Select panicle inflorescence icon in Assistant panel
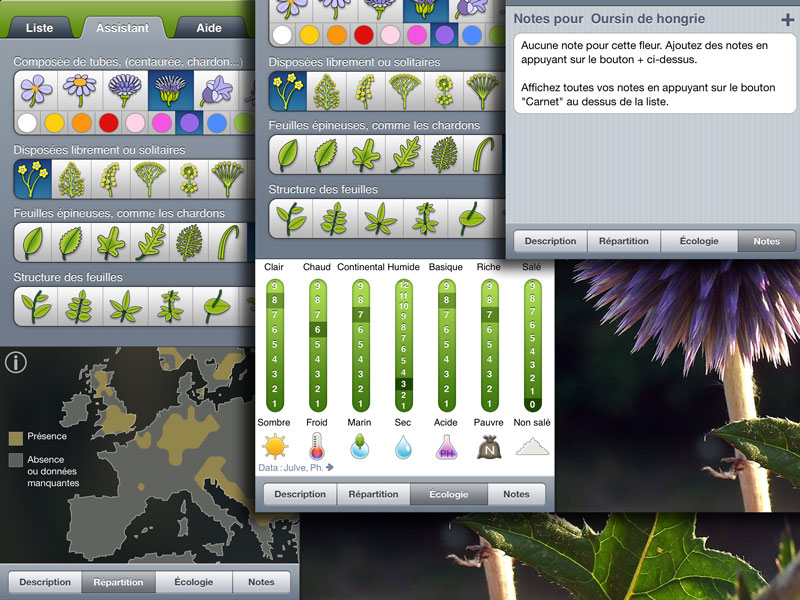Viewport: 800px width, 600px height. 71,179
